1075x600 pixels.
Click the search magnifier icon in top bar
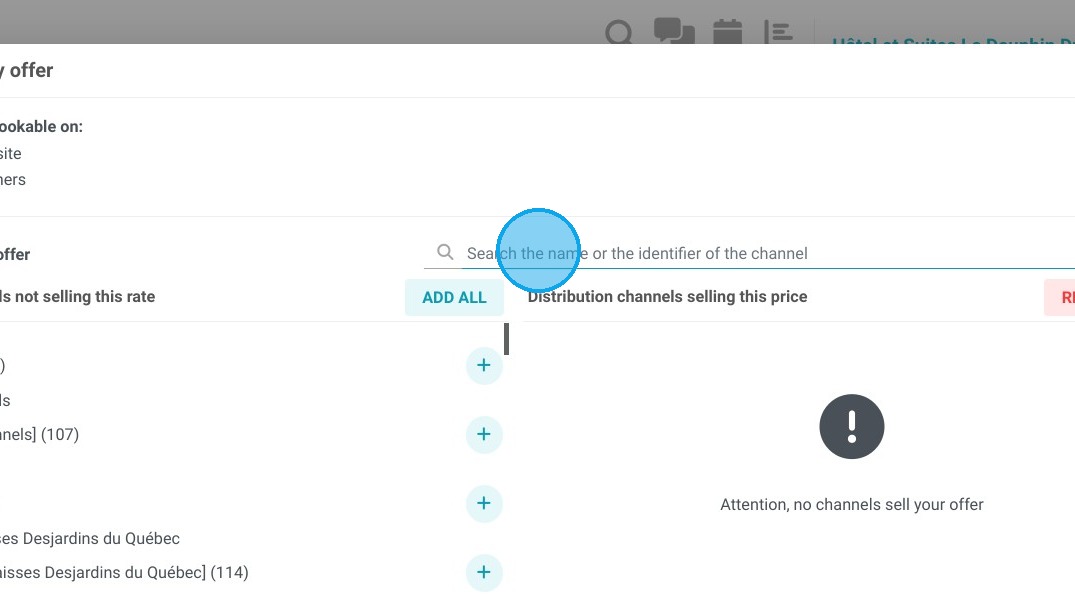coord(618,32)
